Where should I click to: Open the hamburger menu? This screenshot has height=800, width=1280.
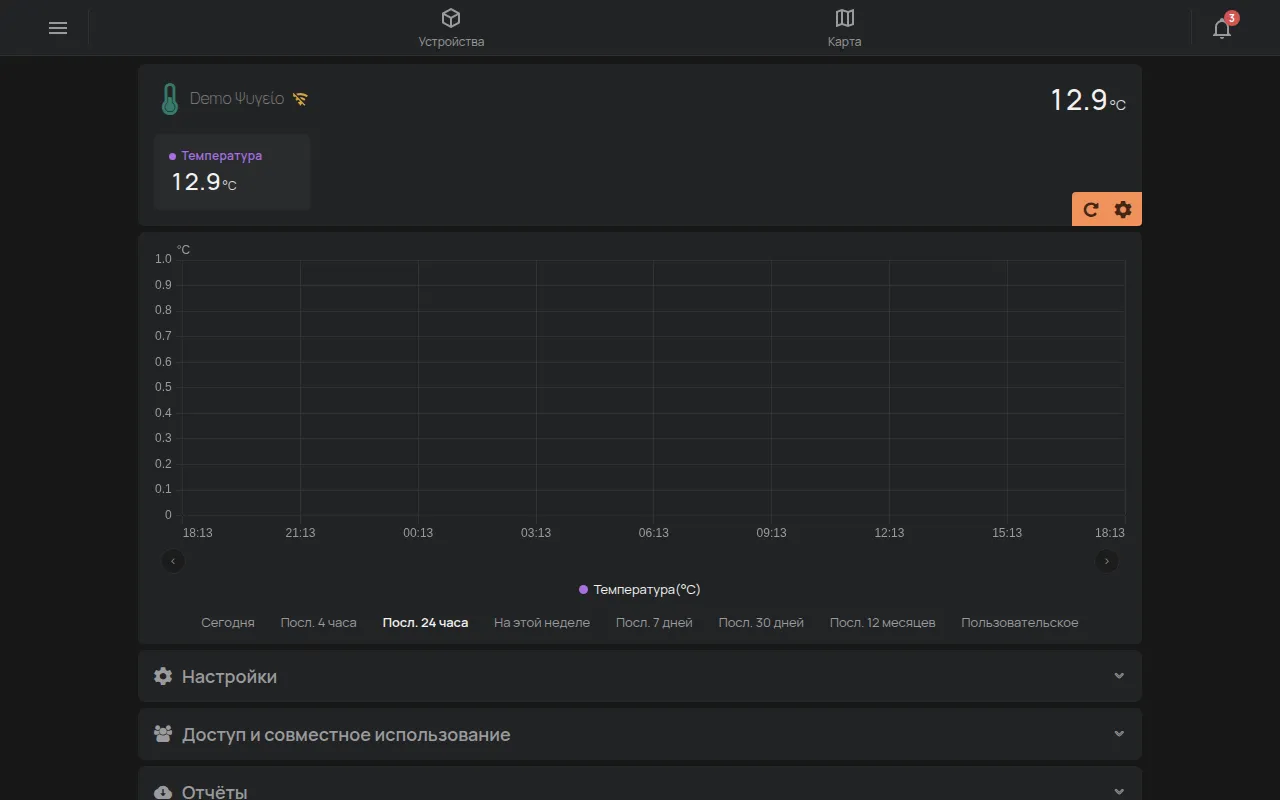click(58, 28)
